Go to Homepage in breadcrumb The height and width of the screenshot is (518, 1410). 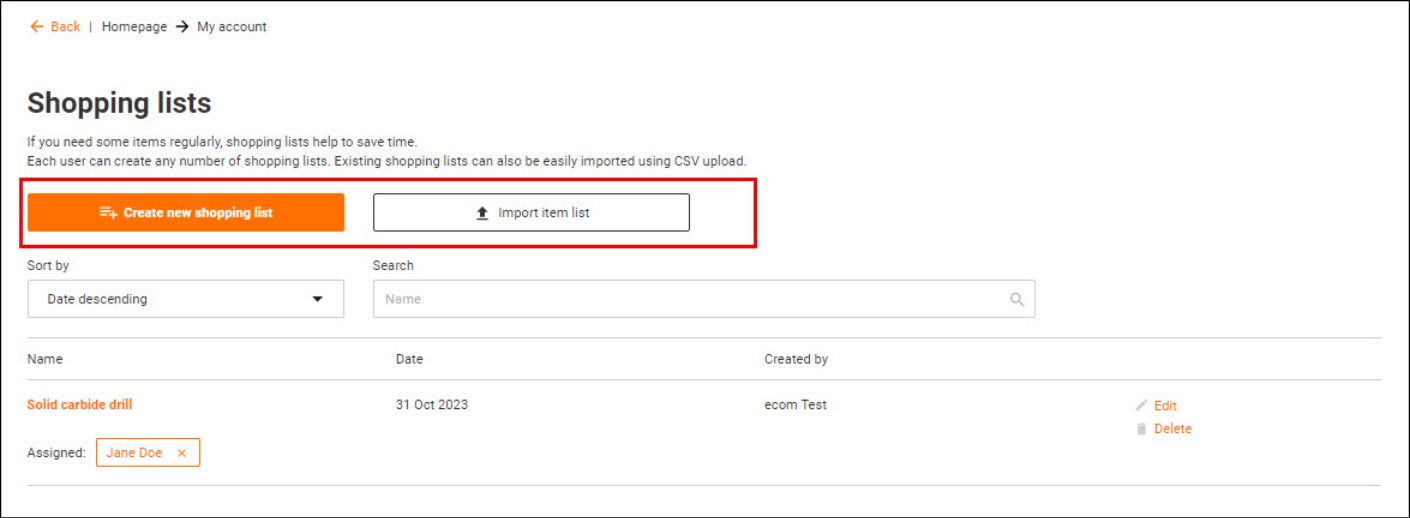coord(134,27)
